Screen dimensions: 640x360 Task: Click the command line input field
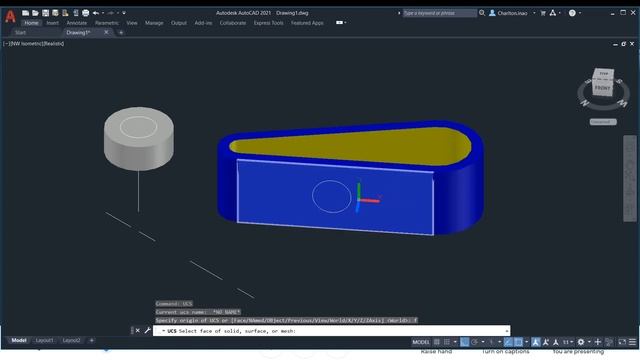point(331,331)
